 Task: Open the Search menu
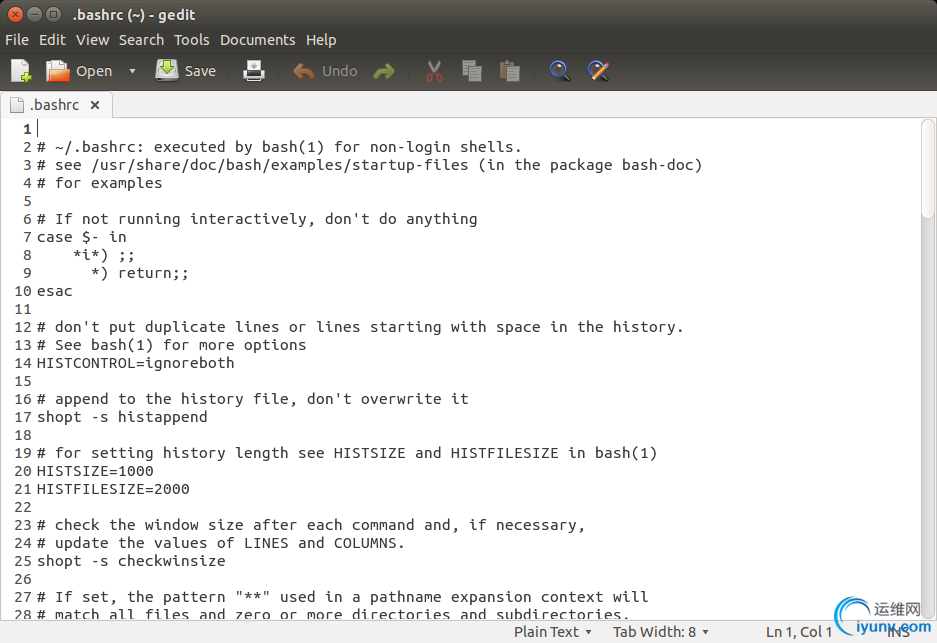tap(141, 40)
